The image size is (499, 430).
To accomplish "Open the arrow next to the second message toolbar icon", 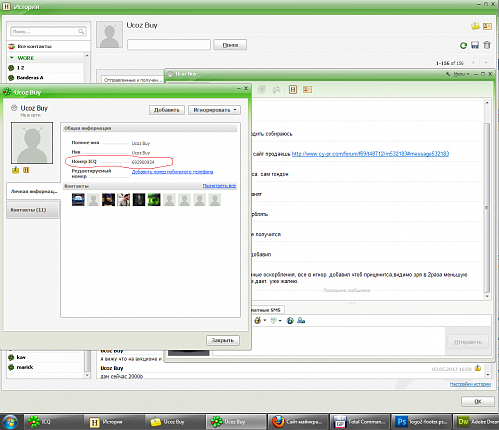I will tap(280, 321).
